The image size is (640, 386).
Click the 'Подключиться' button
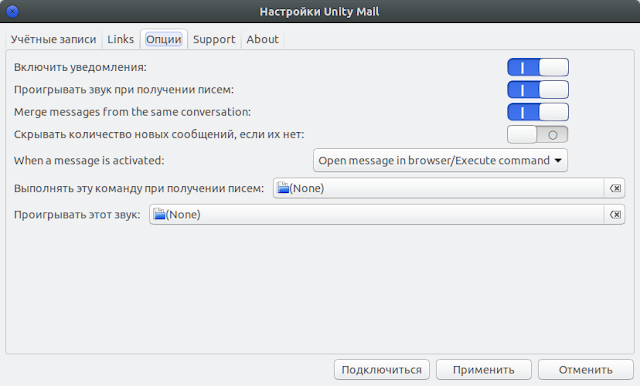pyautogui.click(x=382, y=370)
